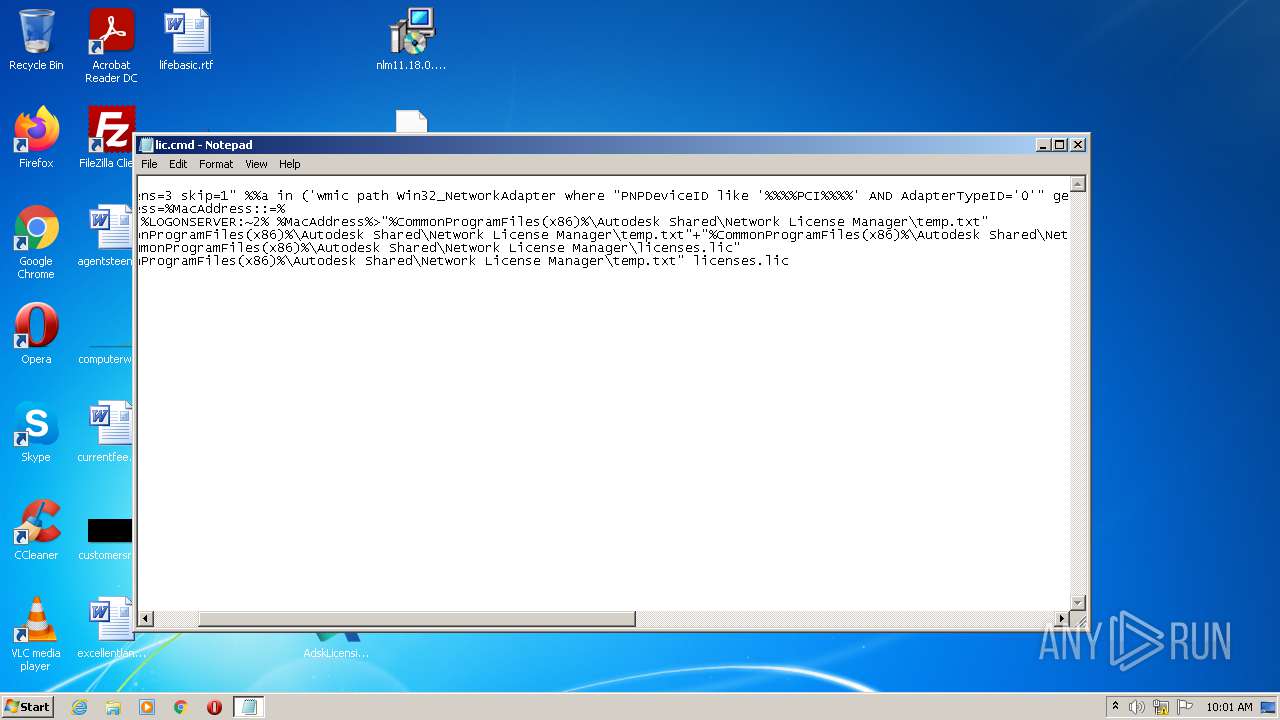The width and height of the screenshot is (1280, 720).
Task: Launch Acrobat Reader DC shortcut
Action: tap(111, 46)
